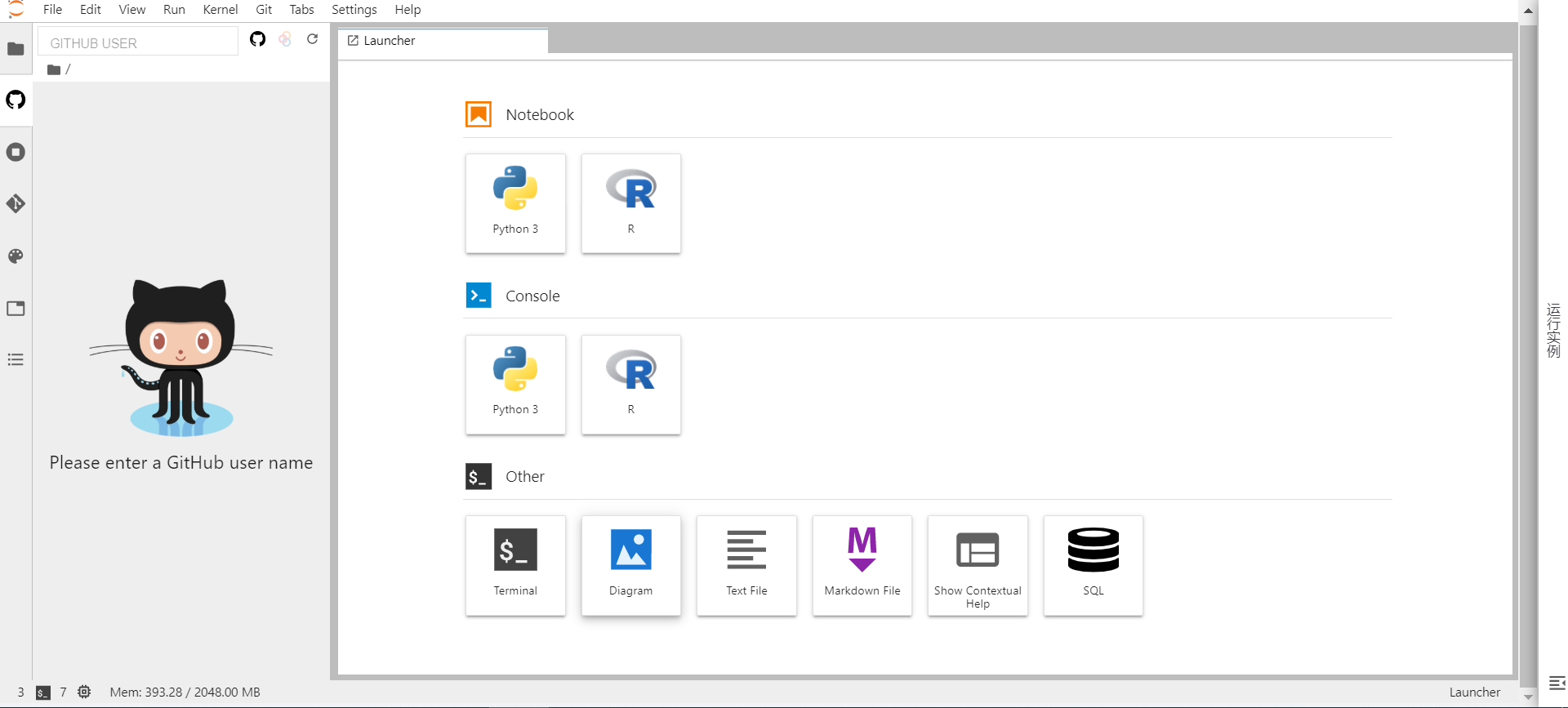Create a new Markdown File
1568x708 pixels.
[x=862, y=565]
